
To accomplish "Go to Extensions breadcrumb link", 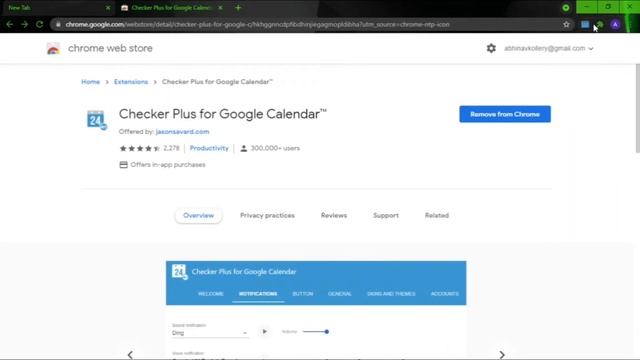I will coord(131,82).
